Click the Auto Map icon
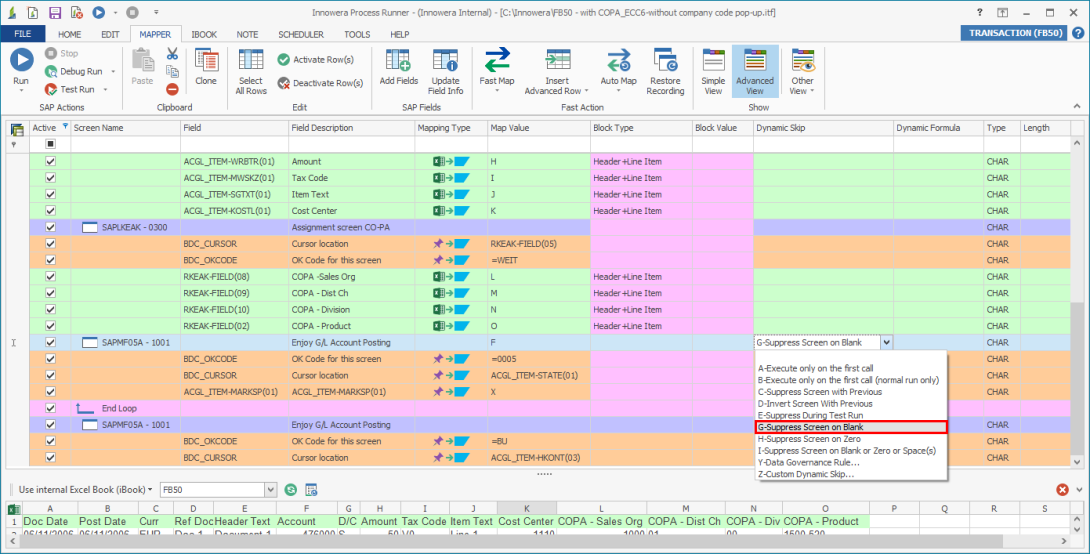Viewport: 1090px width, 554px height. 618,67
